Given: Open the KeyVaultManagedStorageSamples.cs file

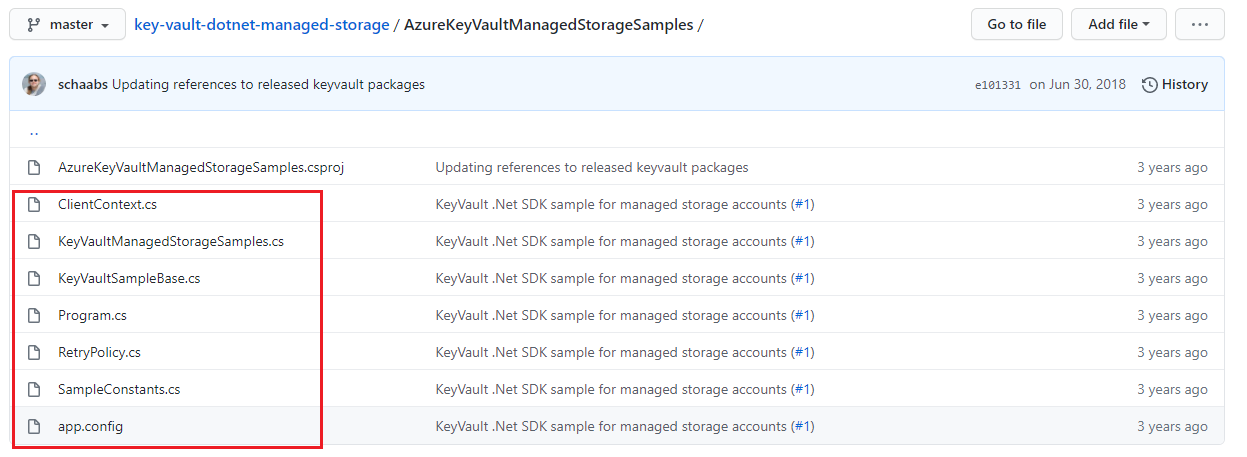Looking at the screenshot, I should pos(171,242).
